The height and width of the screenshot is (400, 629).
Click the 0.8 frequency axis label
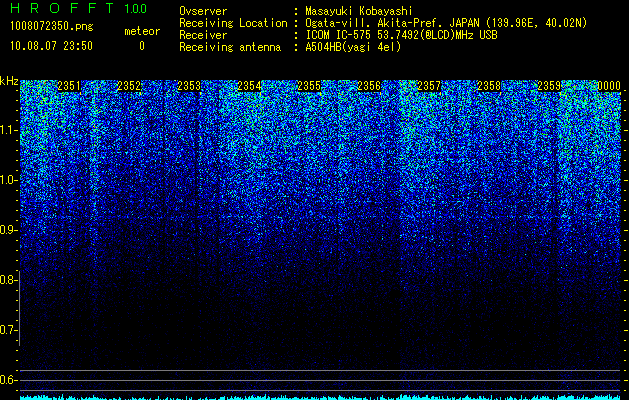7,280
